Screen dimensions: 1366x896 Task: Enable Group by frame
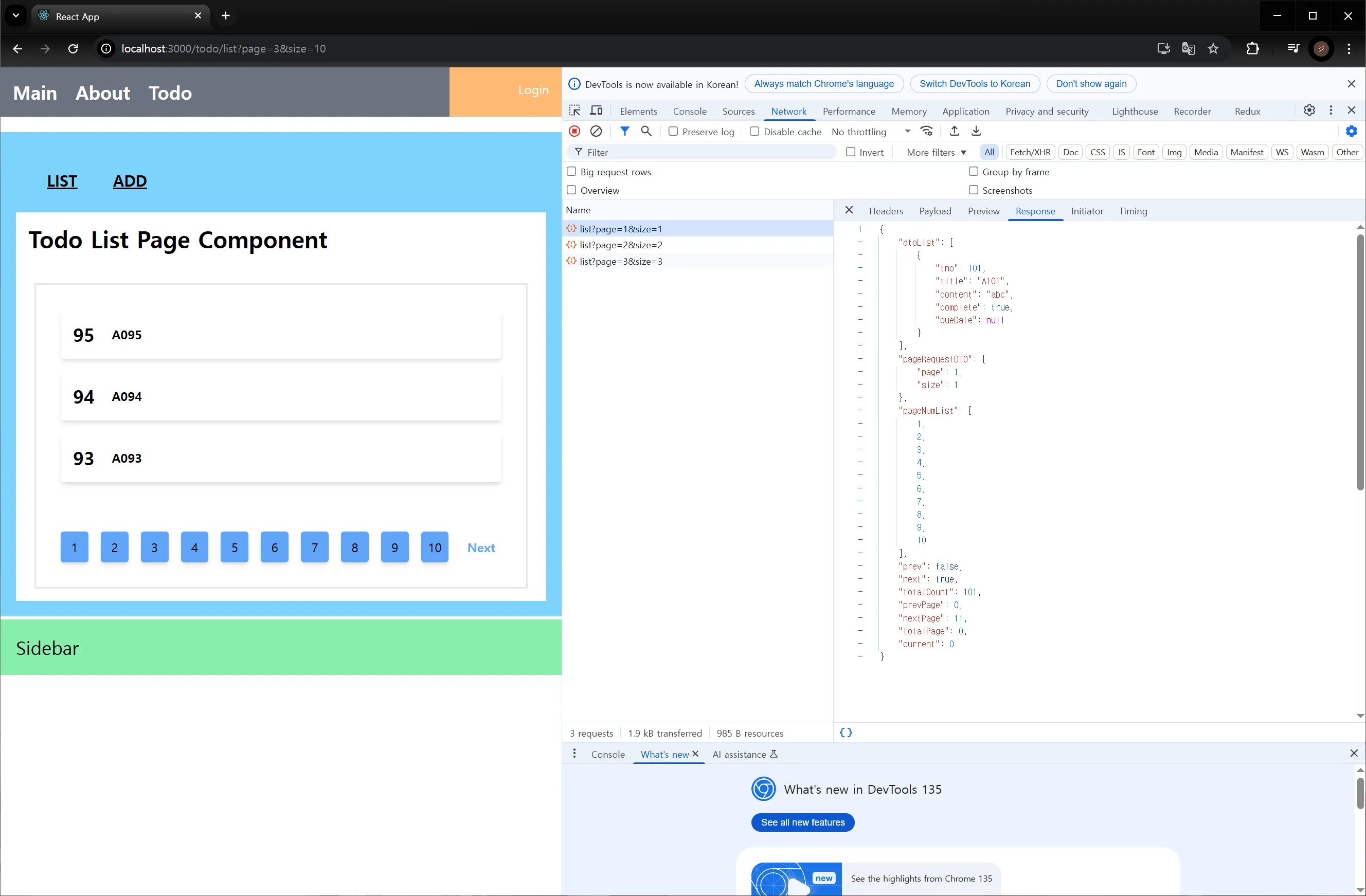click(x=974, y=172)
